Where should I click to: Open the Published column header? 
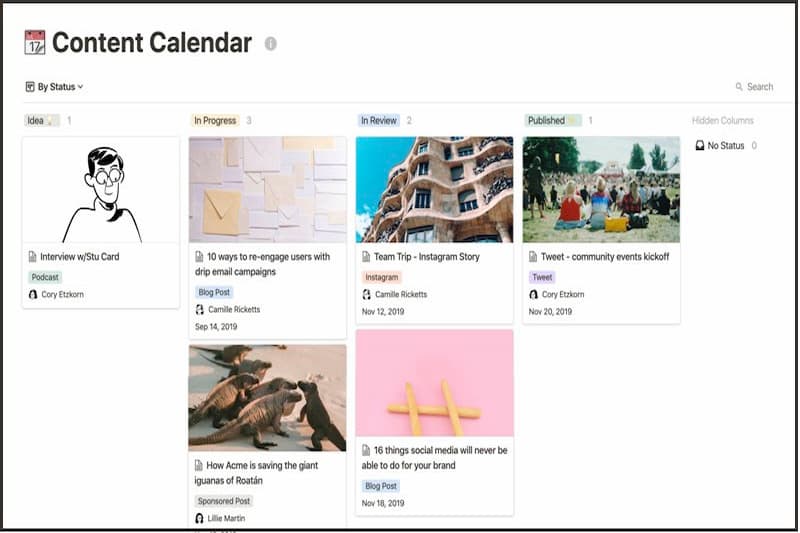[546, 121]
